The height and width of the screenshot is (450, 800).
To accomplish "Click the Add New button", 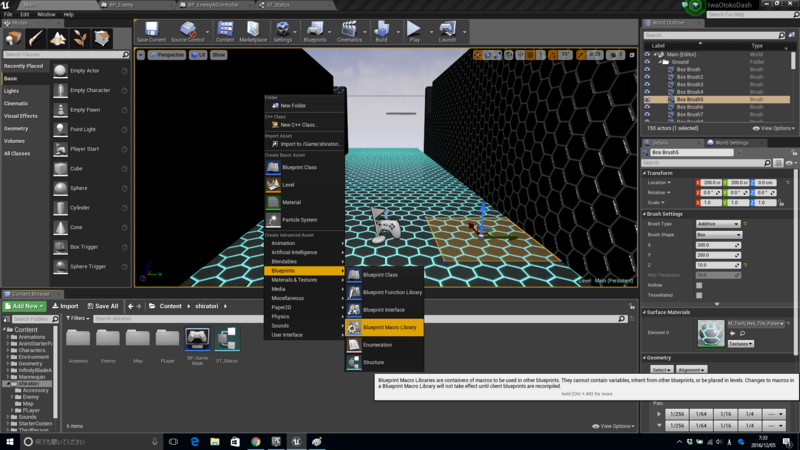I will click(24, 306).
